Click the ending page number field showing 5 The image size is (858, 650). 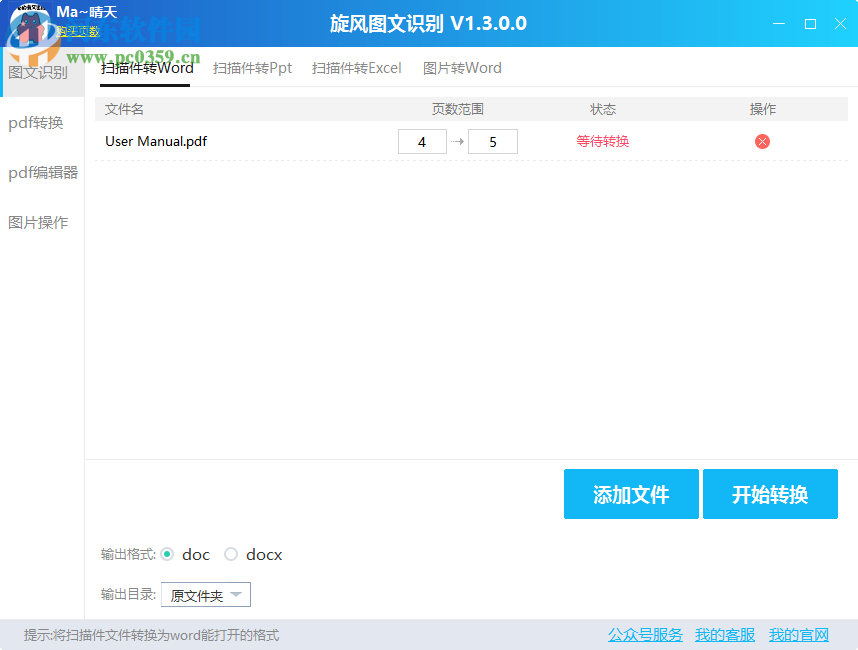(x=493, y=141)
